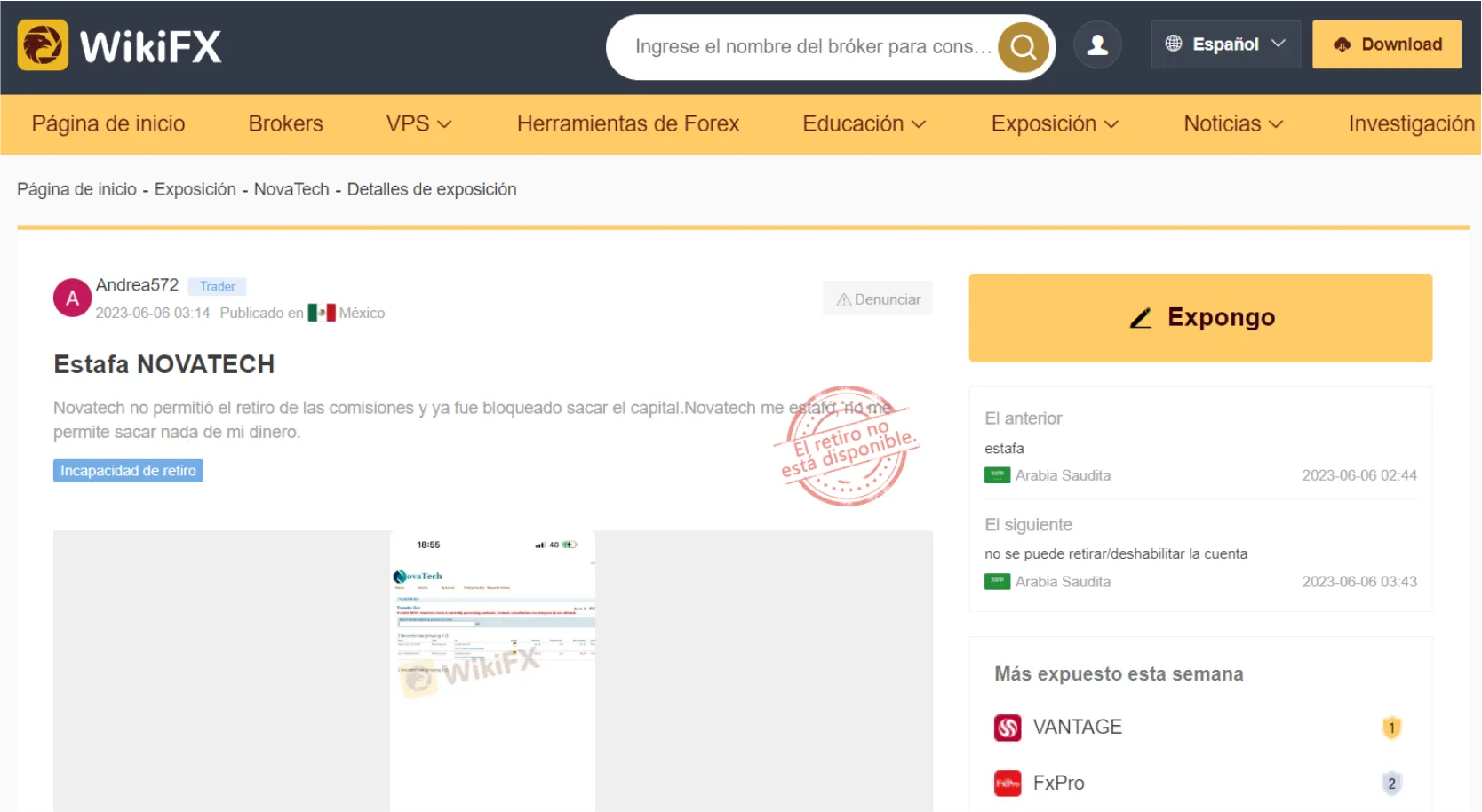Open NovaTech breadcrumb link
The width and height of the screenshot is (1482, 812).
tap(291, 189)
